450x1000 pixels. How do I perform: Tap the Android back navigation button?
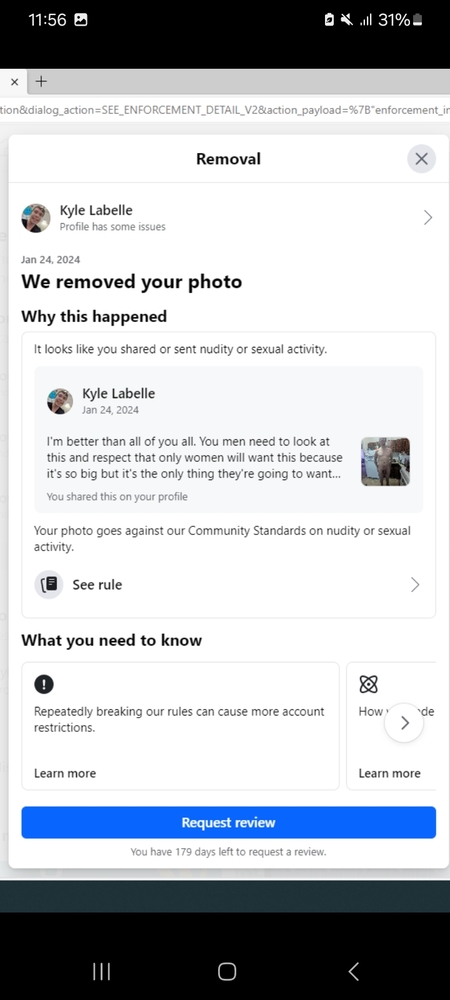tap(354, 971)
